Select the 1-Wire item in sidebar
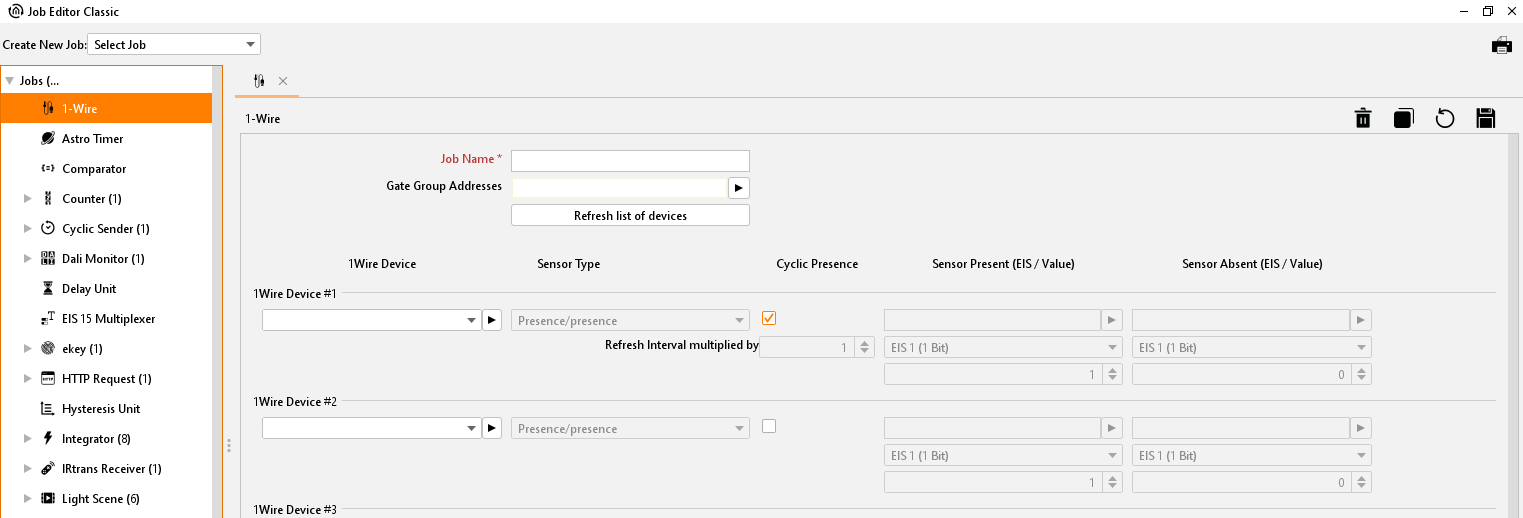The image size is (1523, 518). 80,109
